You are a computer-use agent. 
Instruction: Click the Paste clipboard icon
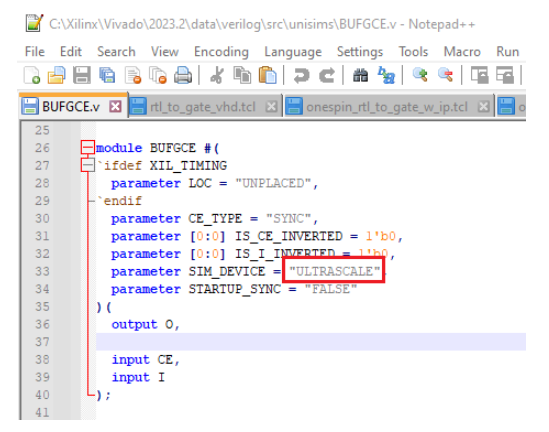click(267, 75)
